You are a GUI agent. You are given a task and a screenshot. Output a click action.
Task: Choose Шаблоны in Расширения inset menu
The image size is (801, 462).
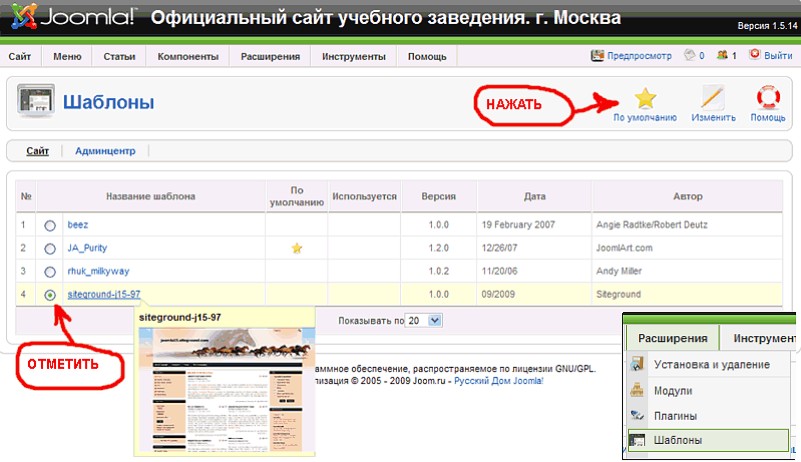point(708,440)
